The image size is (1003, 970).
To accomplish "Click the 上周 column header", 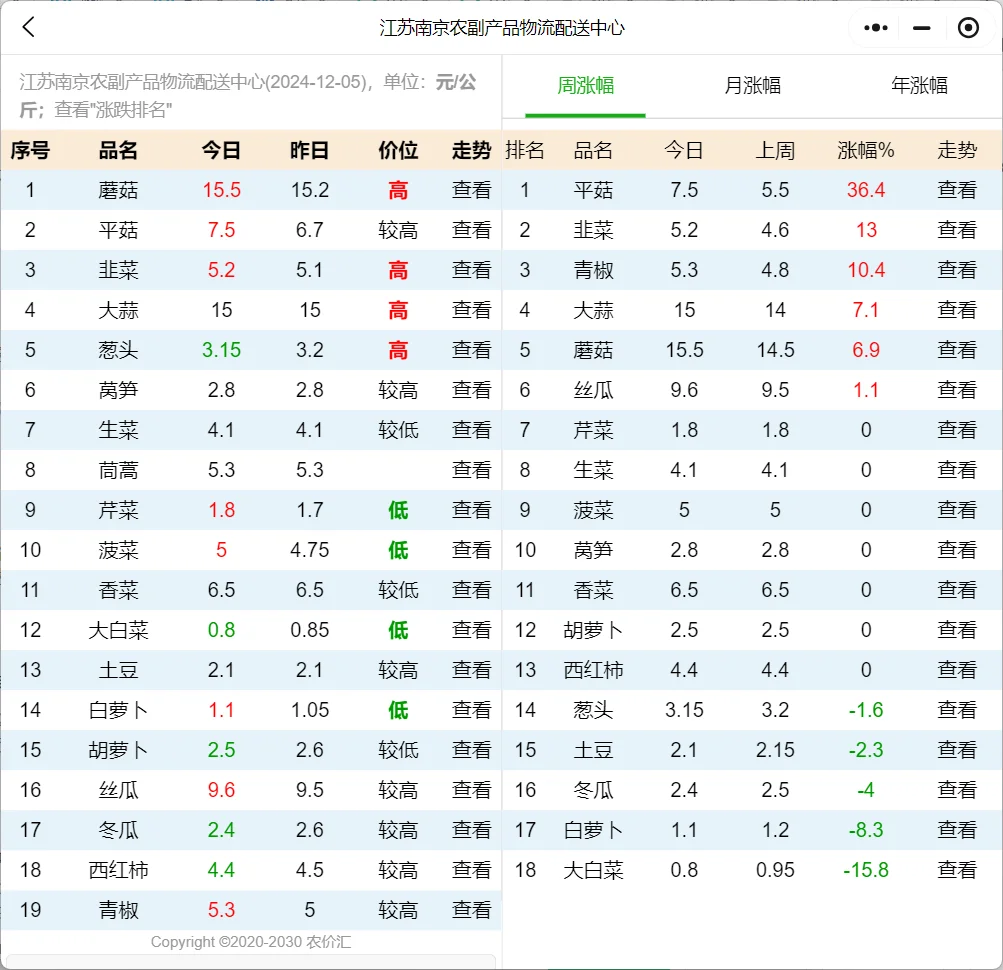I will 775,150.
